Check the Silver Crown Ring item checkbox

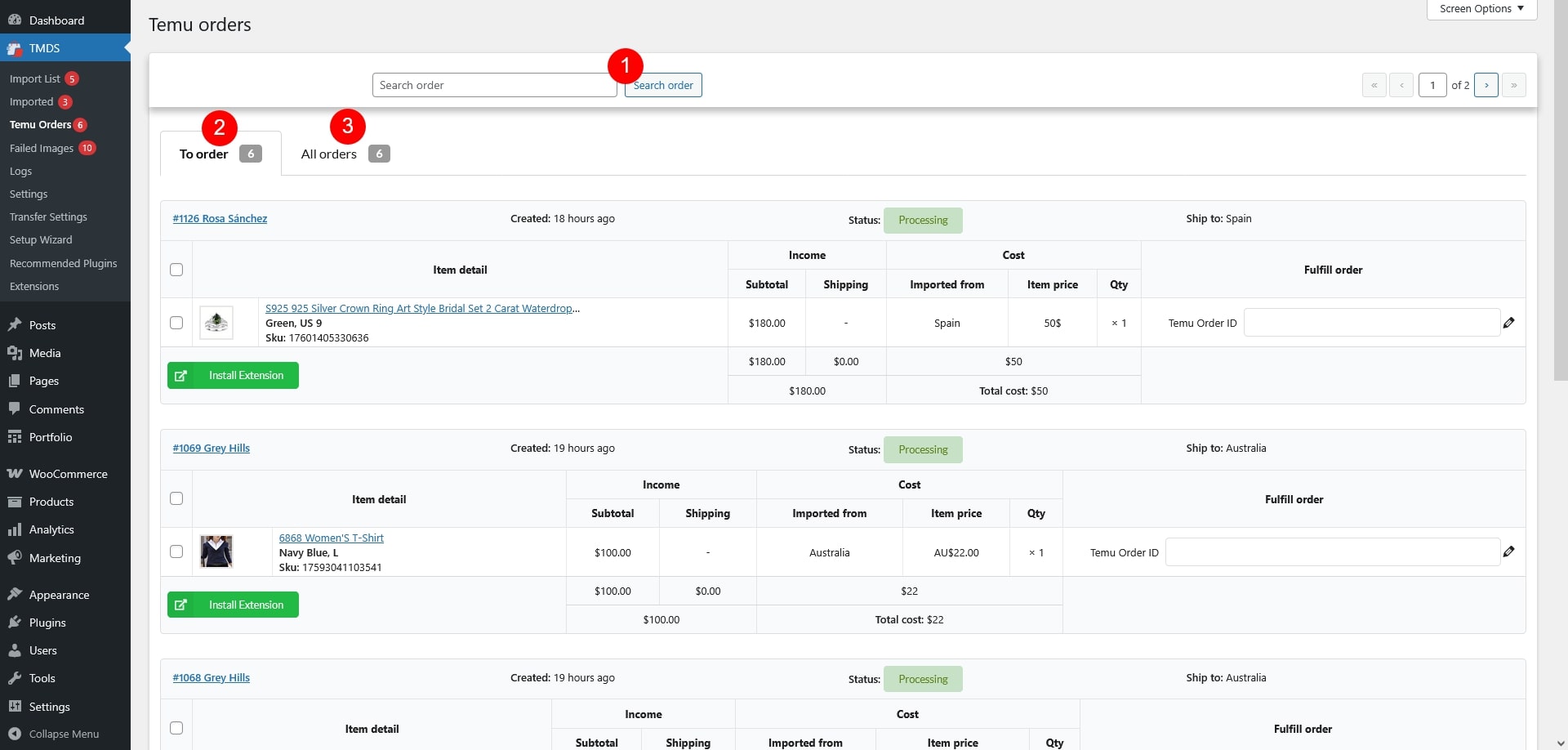(176, 323)
